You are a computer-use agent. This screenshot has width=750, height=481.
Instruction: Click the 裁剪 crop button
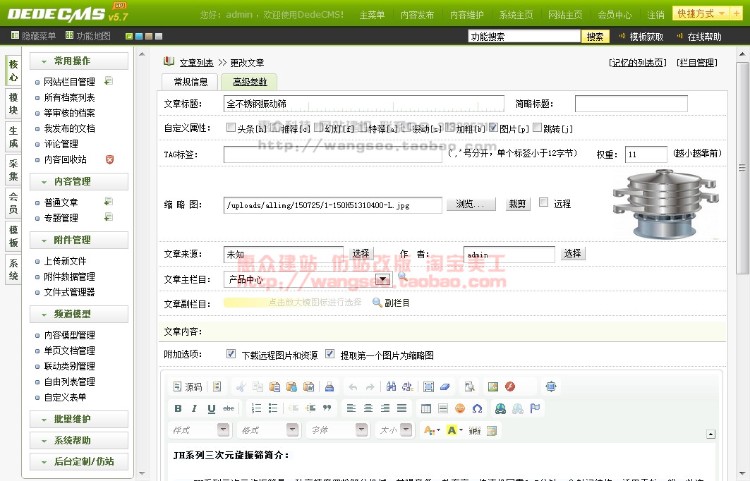pyautogui.click(x=518, y=204)
